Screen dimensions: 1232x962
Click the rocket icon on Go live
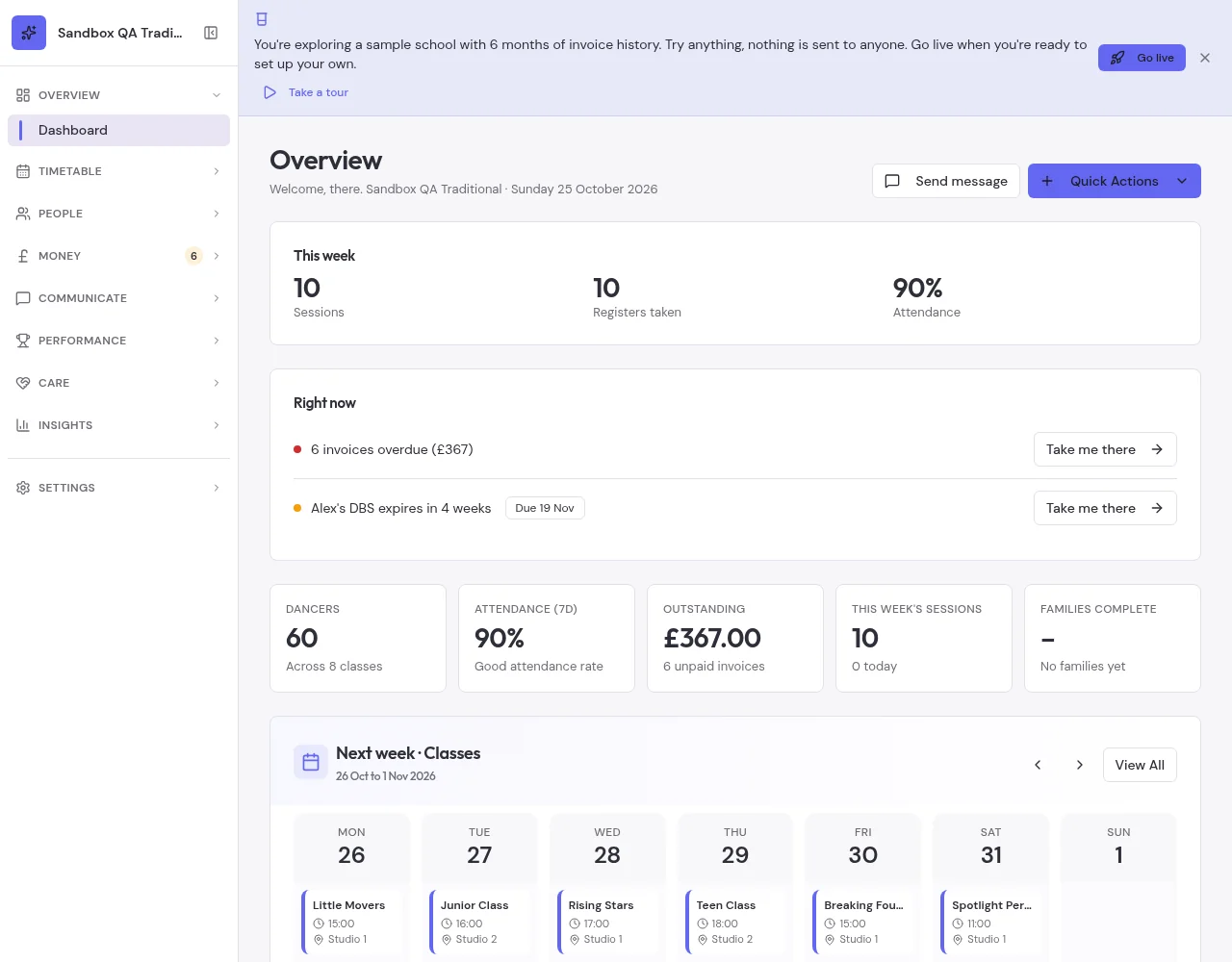1117,58
